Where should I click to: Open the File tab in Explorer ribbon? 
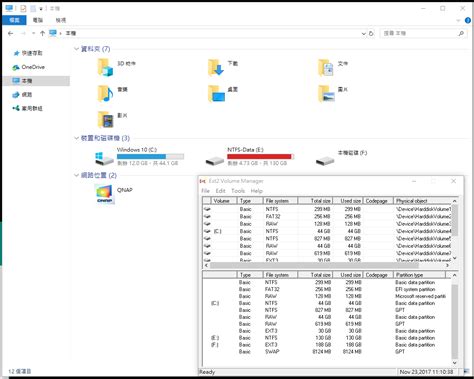tap(14, 20)
